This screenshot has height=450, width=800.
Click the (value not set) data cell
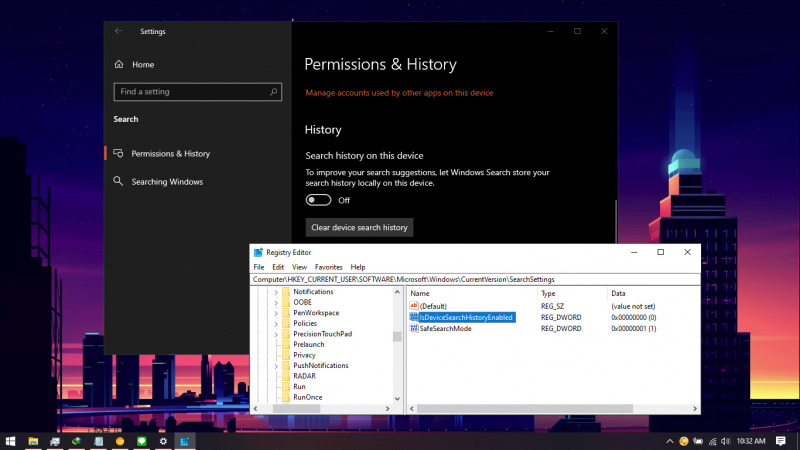[633, 306]
